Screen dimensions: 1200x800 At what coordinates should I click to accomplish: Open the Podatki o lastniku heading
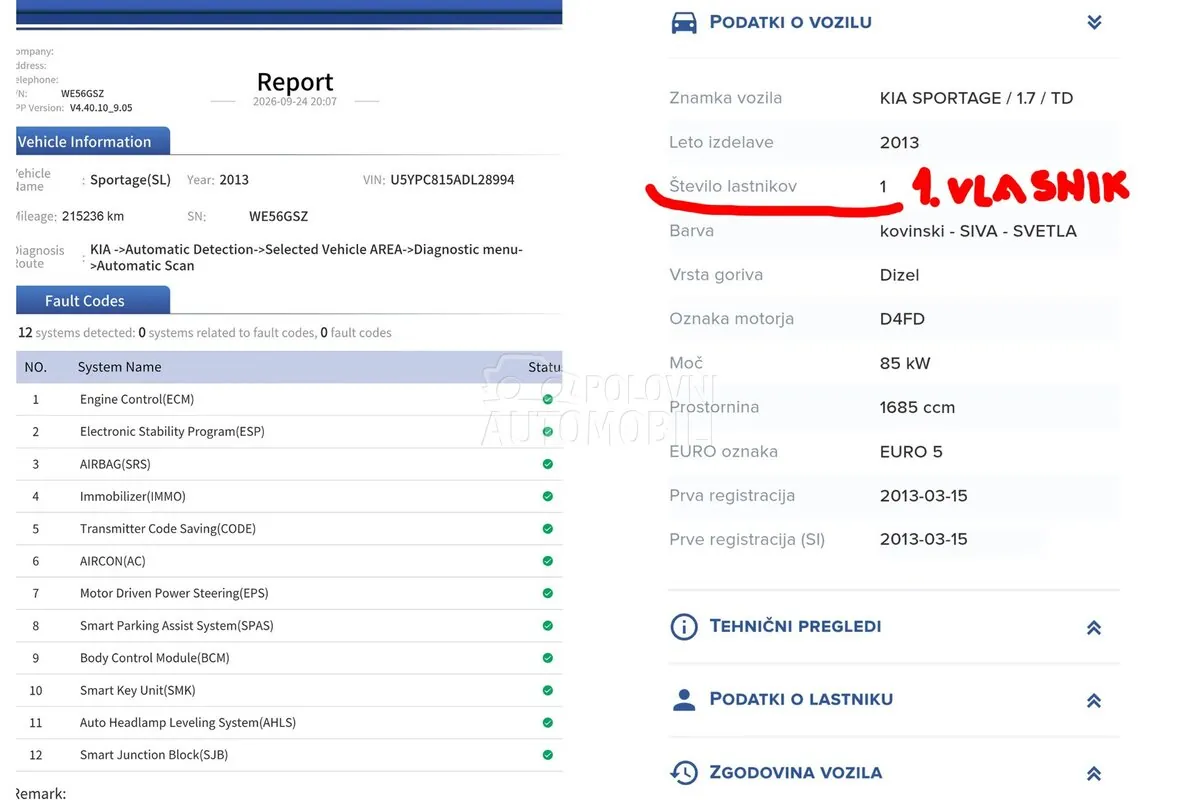[801, 699]
